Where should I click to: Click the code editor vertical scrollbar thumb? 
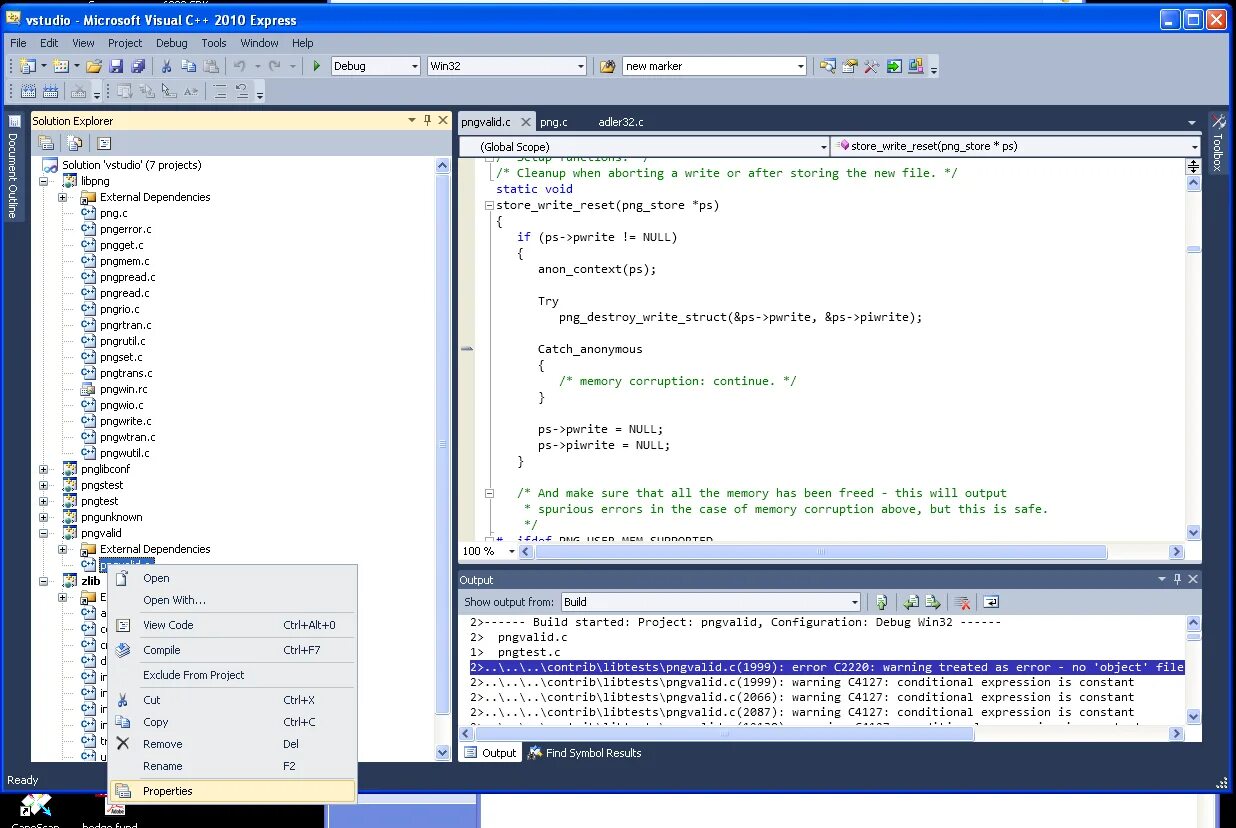coord(1194,250)
